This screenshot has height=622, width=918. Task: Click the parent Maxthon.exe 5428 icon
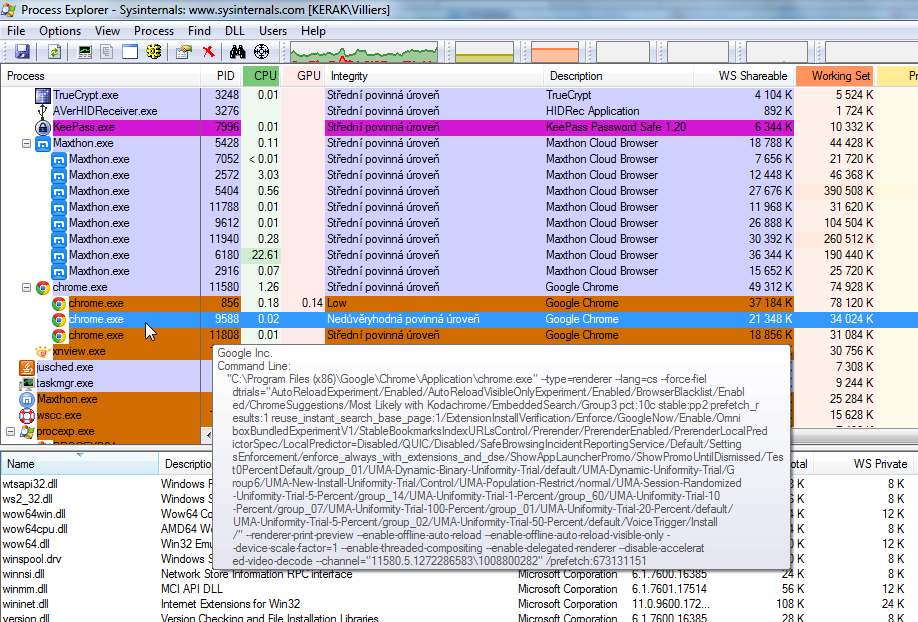pos(43,143)
